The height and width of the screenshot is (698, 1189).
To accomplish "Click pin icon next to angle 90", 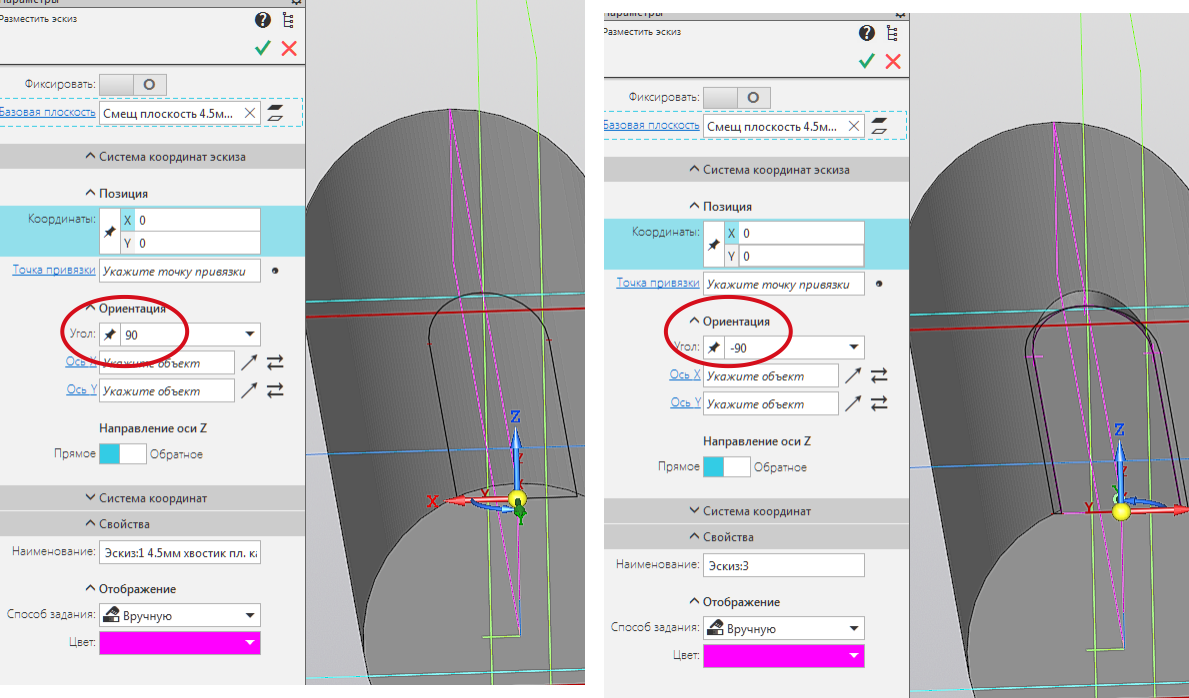I will pyautogui.click(x=111, y=335).
